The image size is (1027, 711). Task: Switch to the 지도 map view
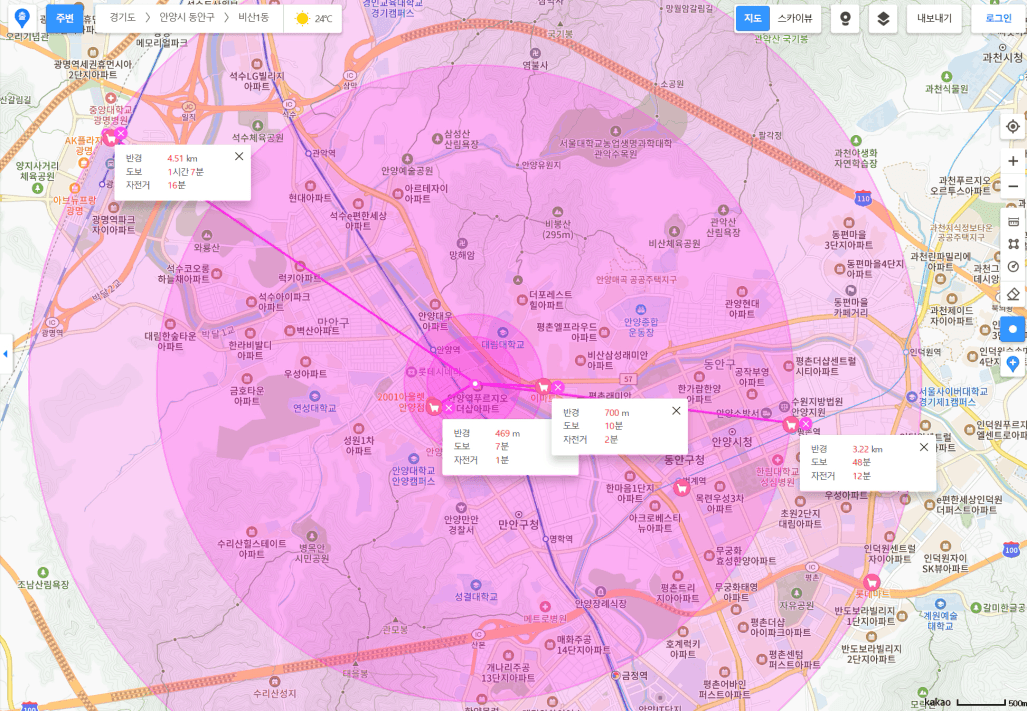tap(753, 18)
